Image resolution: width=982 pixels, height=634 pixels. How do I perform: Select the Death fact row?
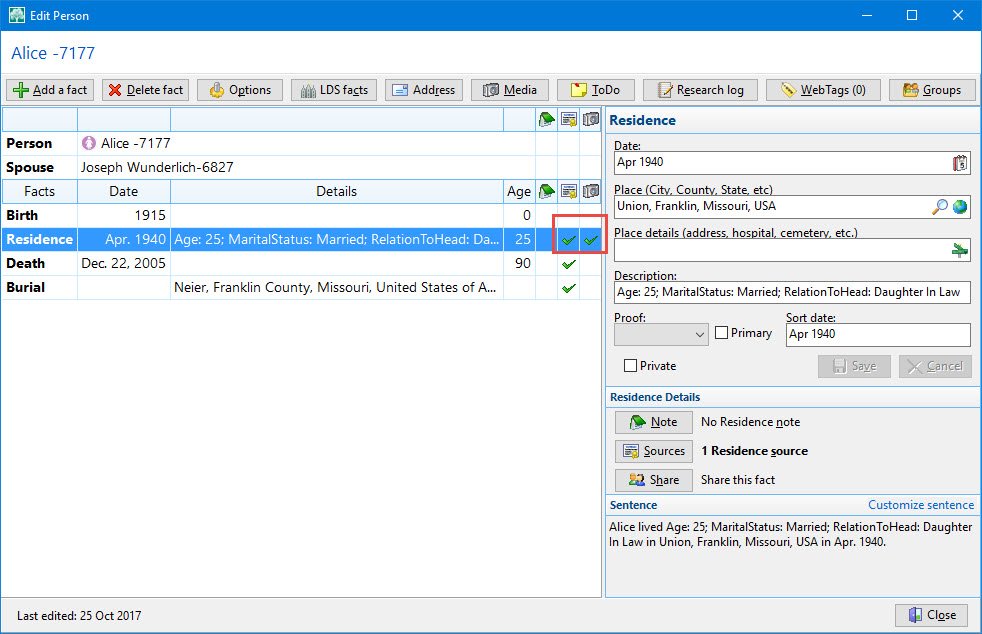[x=301, y=264]
